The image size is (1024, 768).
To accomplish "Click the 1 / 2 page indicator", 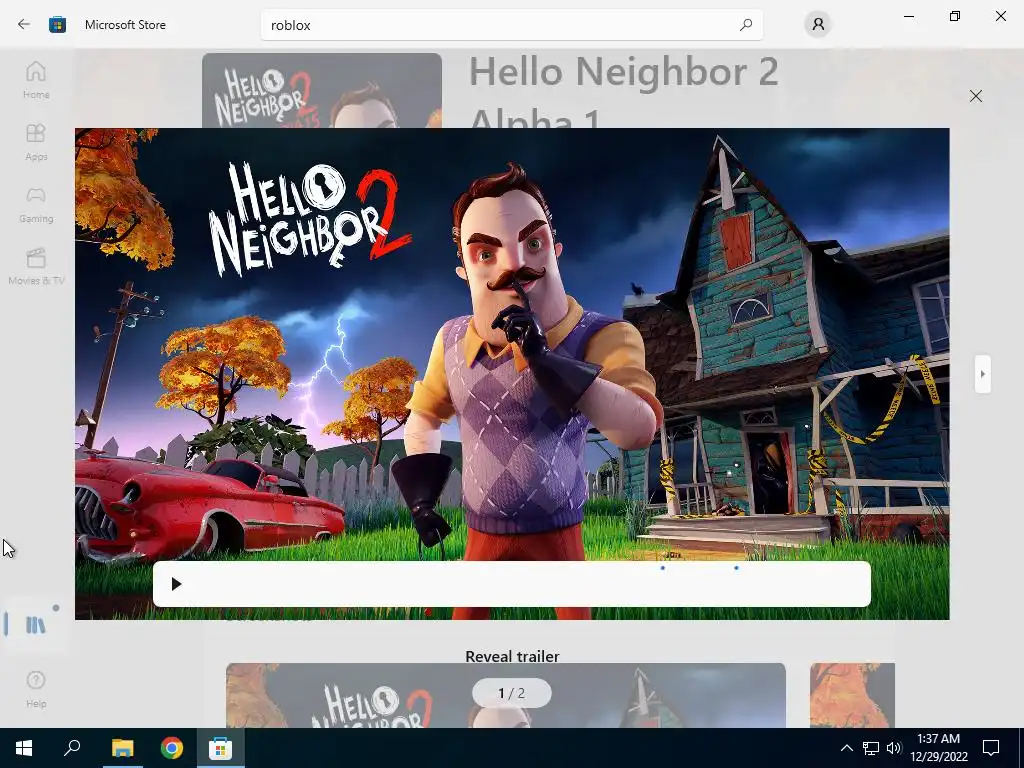I will click(511, 693).
